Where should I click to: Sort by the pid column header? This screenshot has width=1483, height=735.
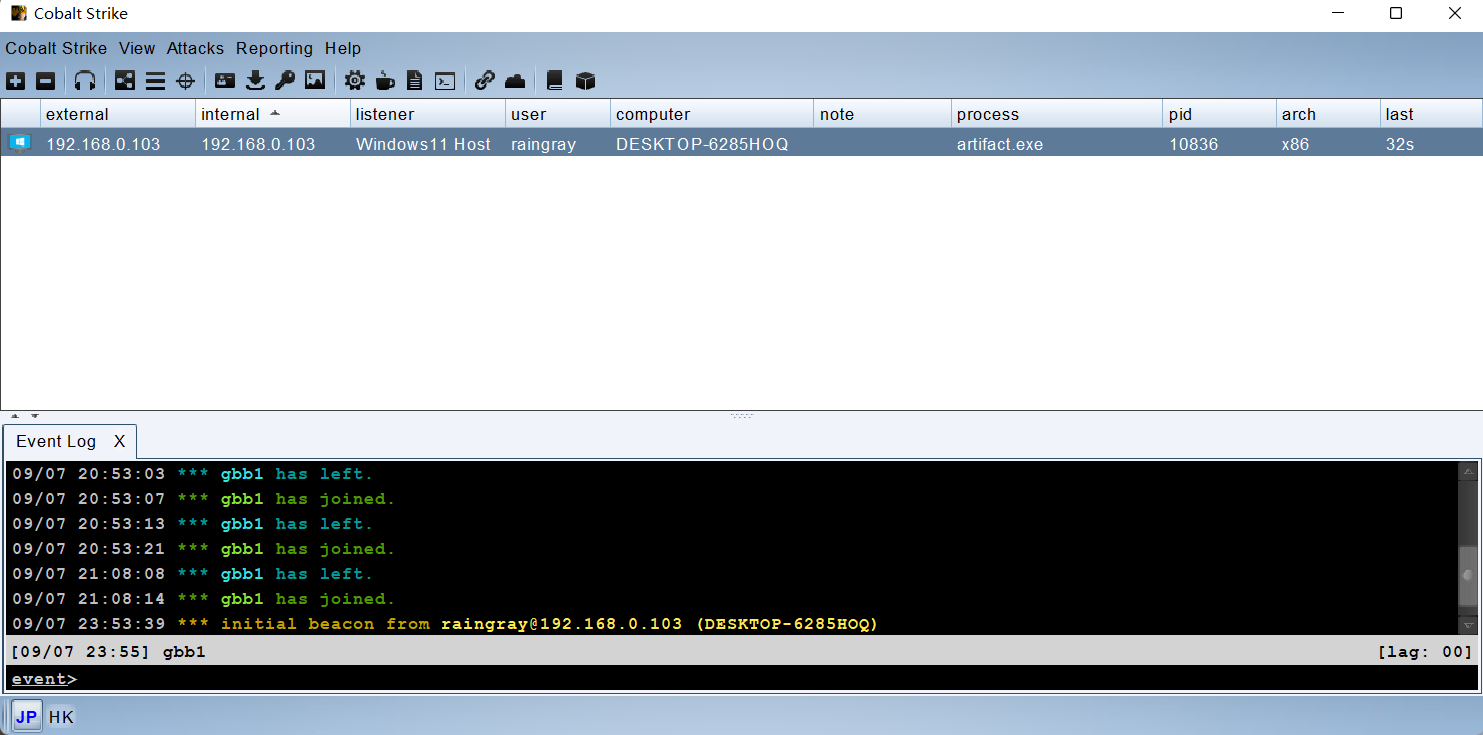[x=1220, y=114]
